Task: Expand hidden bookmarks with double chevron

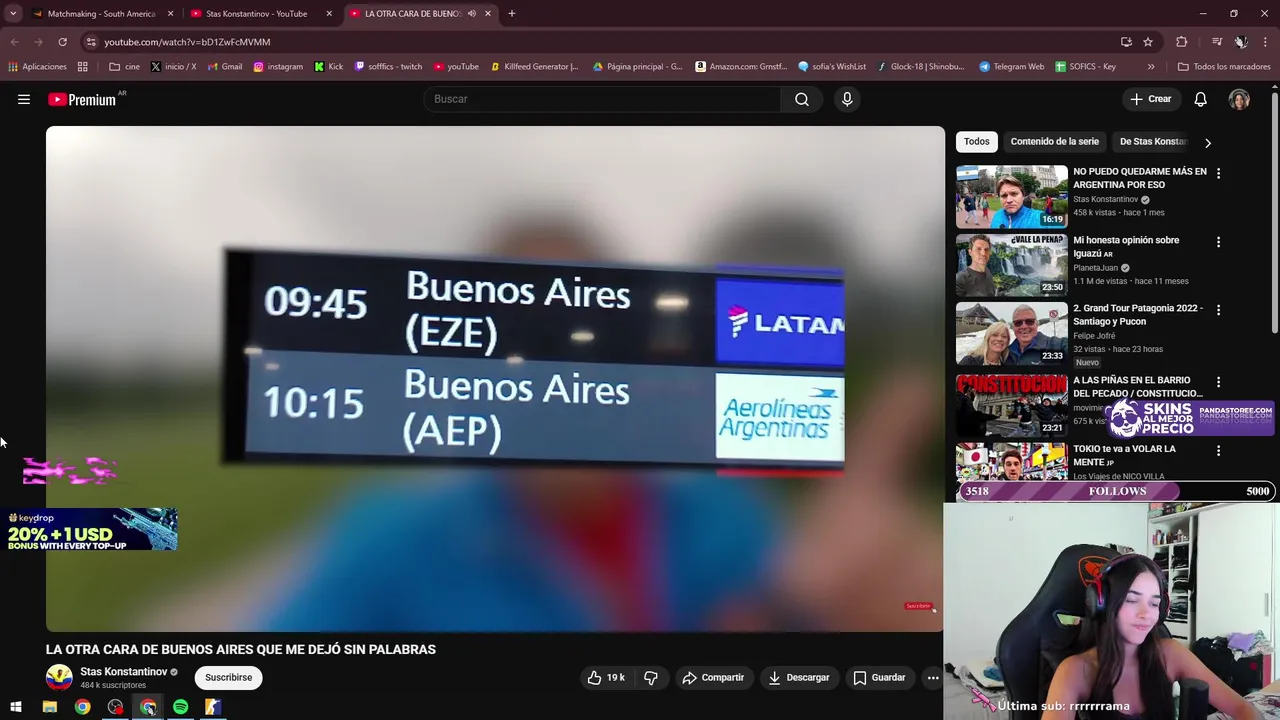Action: click(1151, 67)
